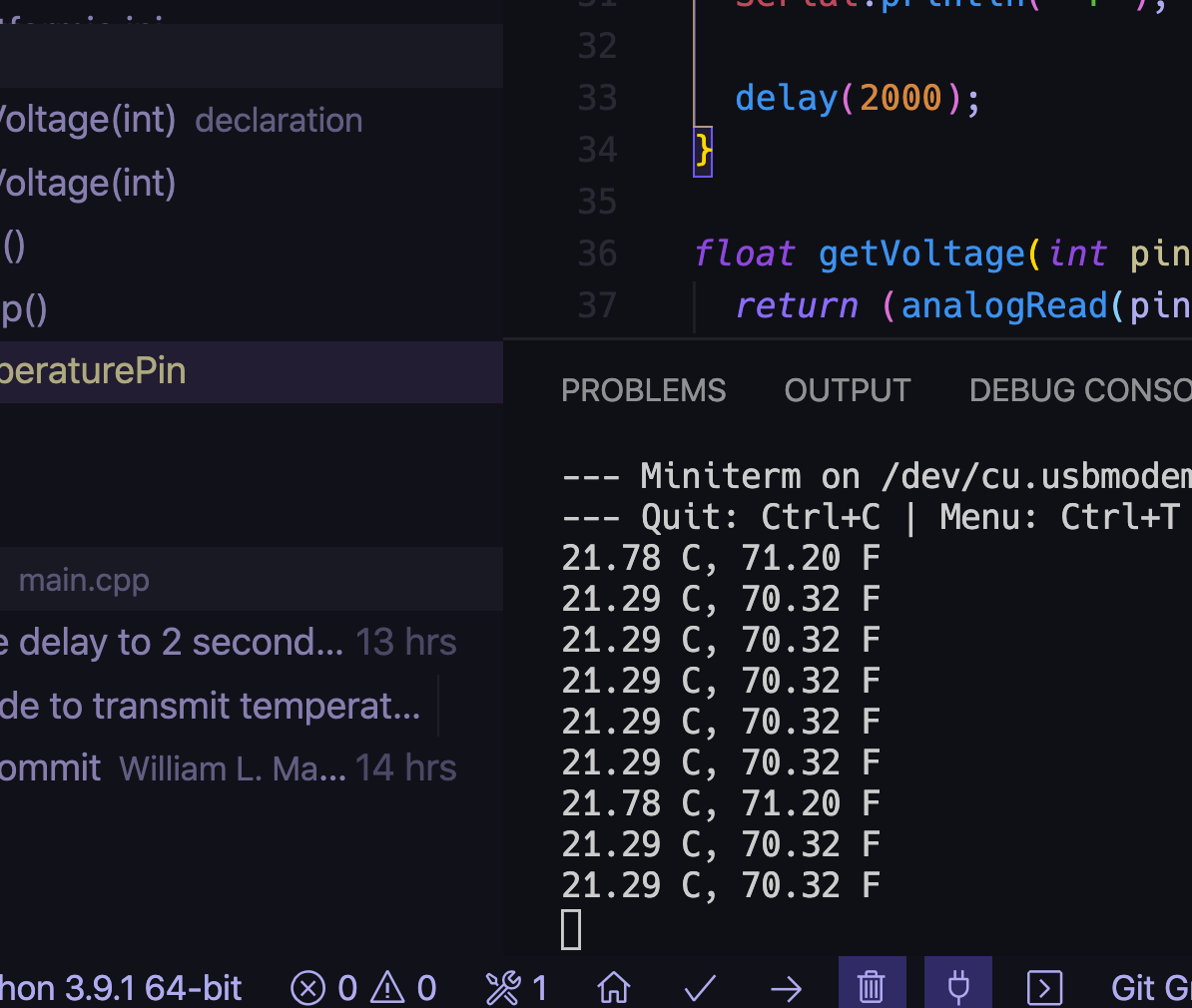The width and height of the screenshot is (1192, 1008).
Task: Click the getVoltage function name on line 36
Action: click(x=921, y=253)
